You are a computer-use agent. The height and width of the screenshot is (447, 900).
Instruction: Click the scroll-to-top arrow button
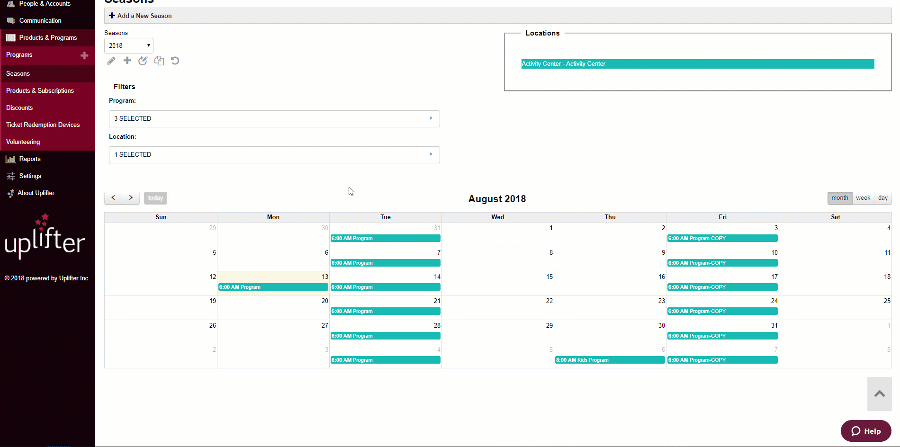coord(879,394)
